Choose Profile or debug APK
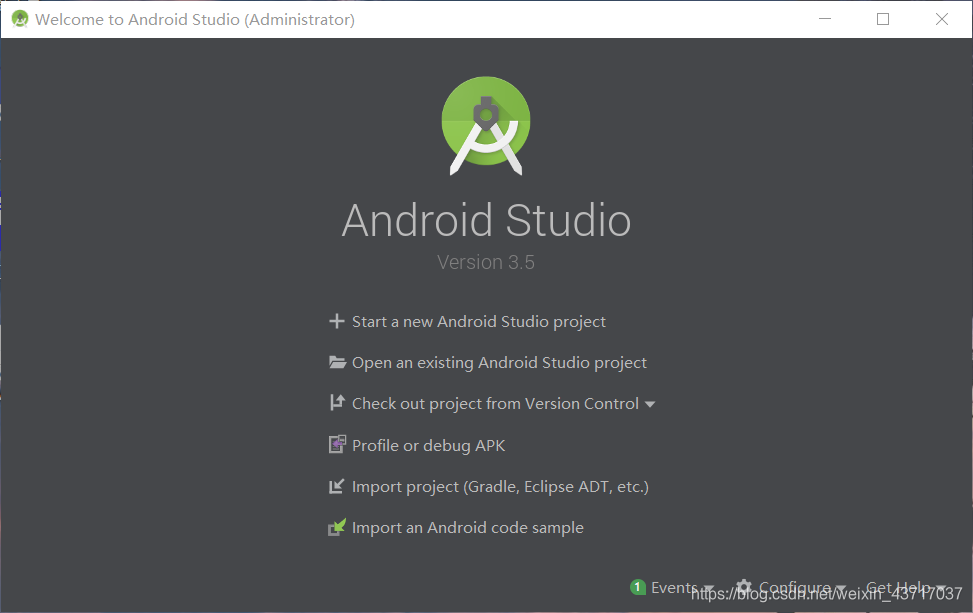The image size is (973, 613). point(428,445)
